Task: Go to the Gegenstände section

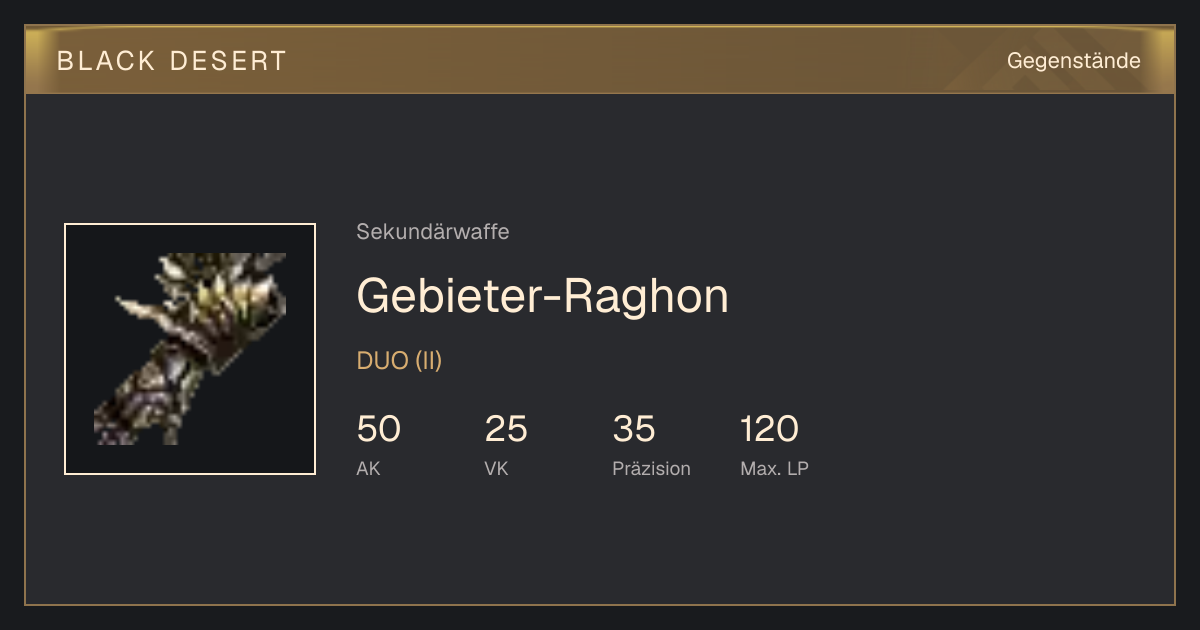Action: pos(1073,61)
